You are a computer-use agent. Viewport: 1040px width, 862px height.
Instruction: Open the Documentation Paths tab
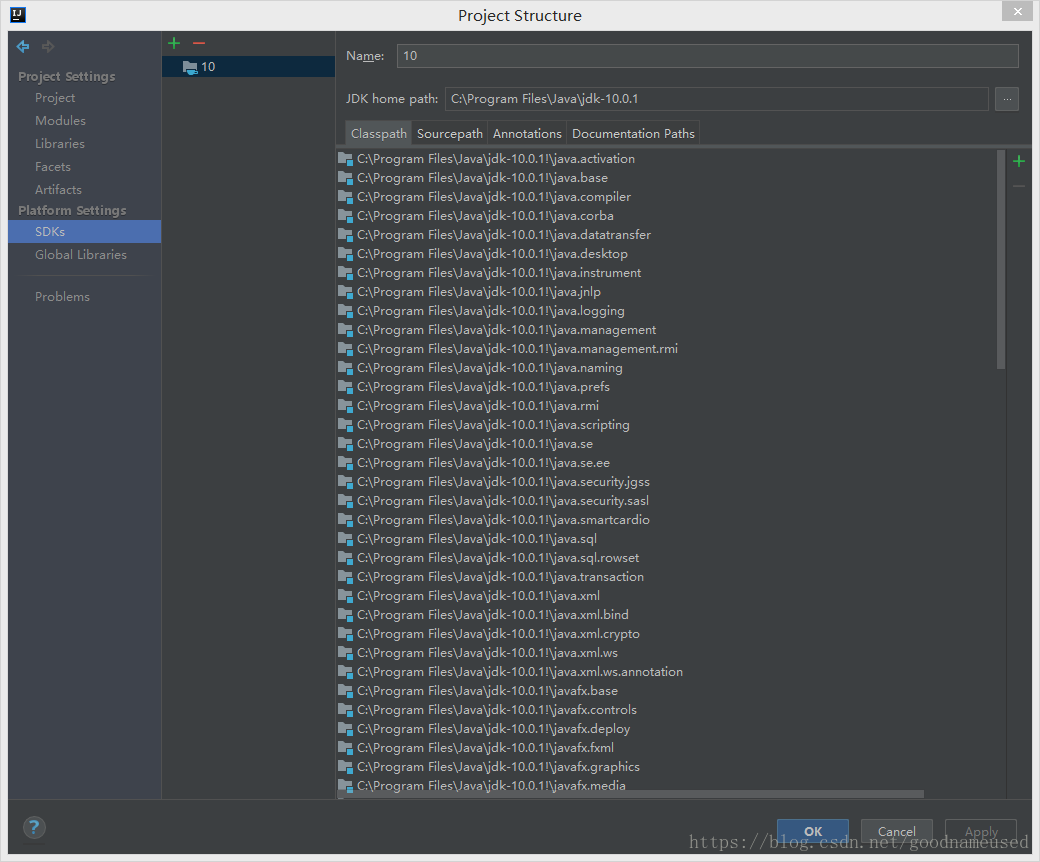(x=633, y=133)
